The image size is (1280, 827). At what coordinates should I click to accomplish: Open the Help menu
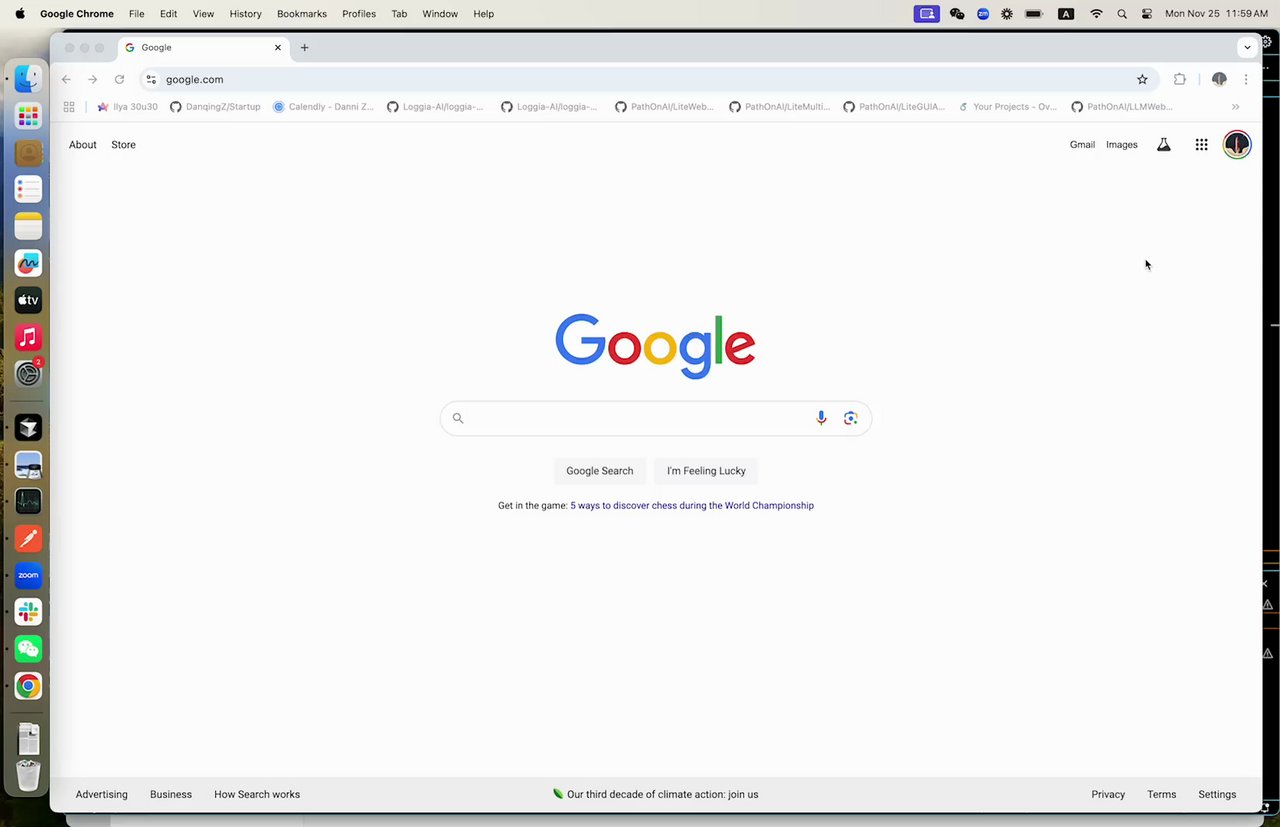(484, 14)
